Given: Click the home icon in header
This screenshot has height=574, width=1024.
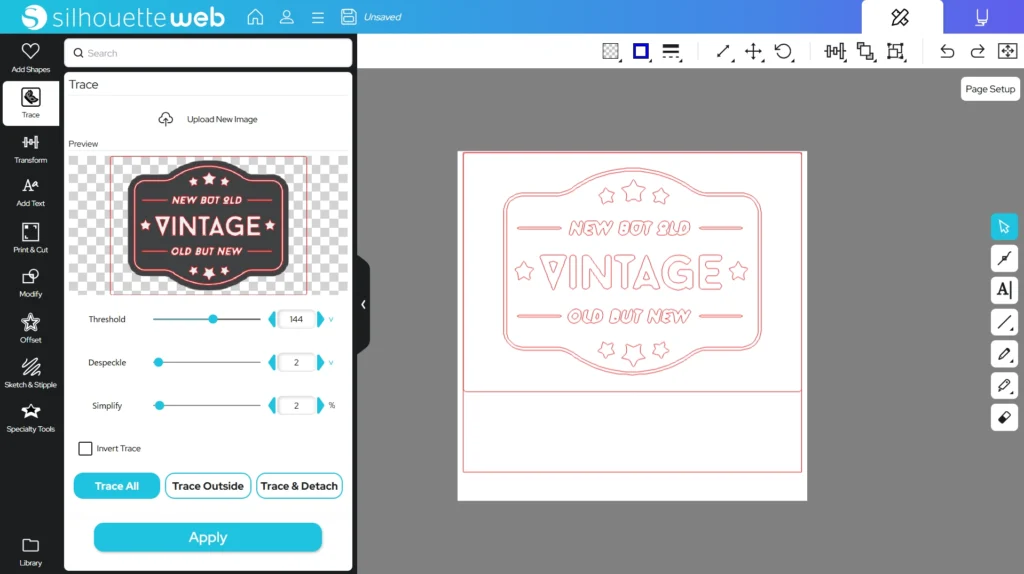Looking at the screenshot, I should tap(255, 17).
